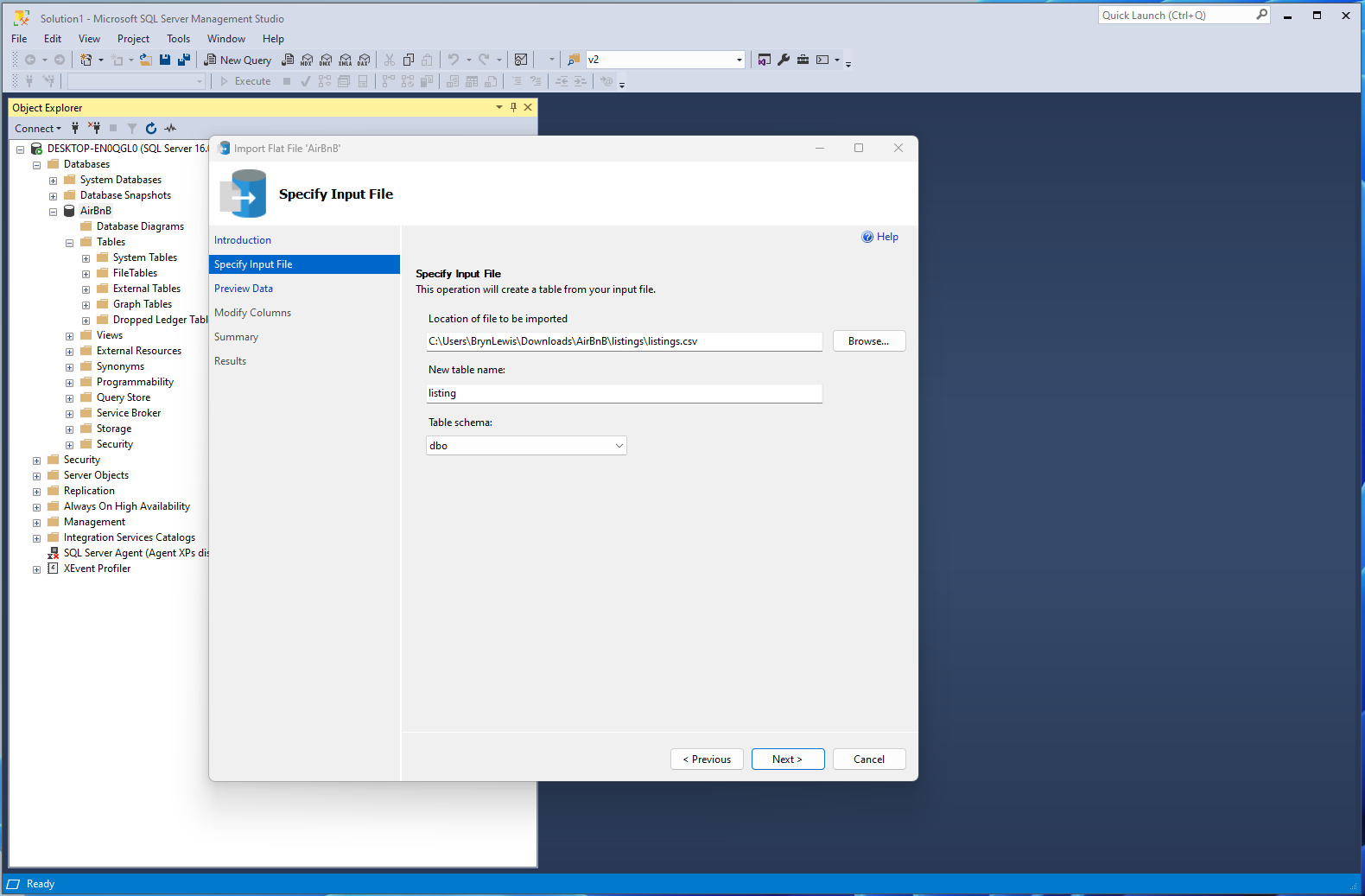Click the XMLA query icon
Image resolution: width=1365 pixels, height=896 pixels.
coord(345,60)
